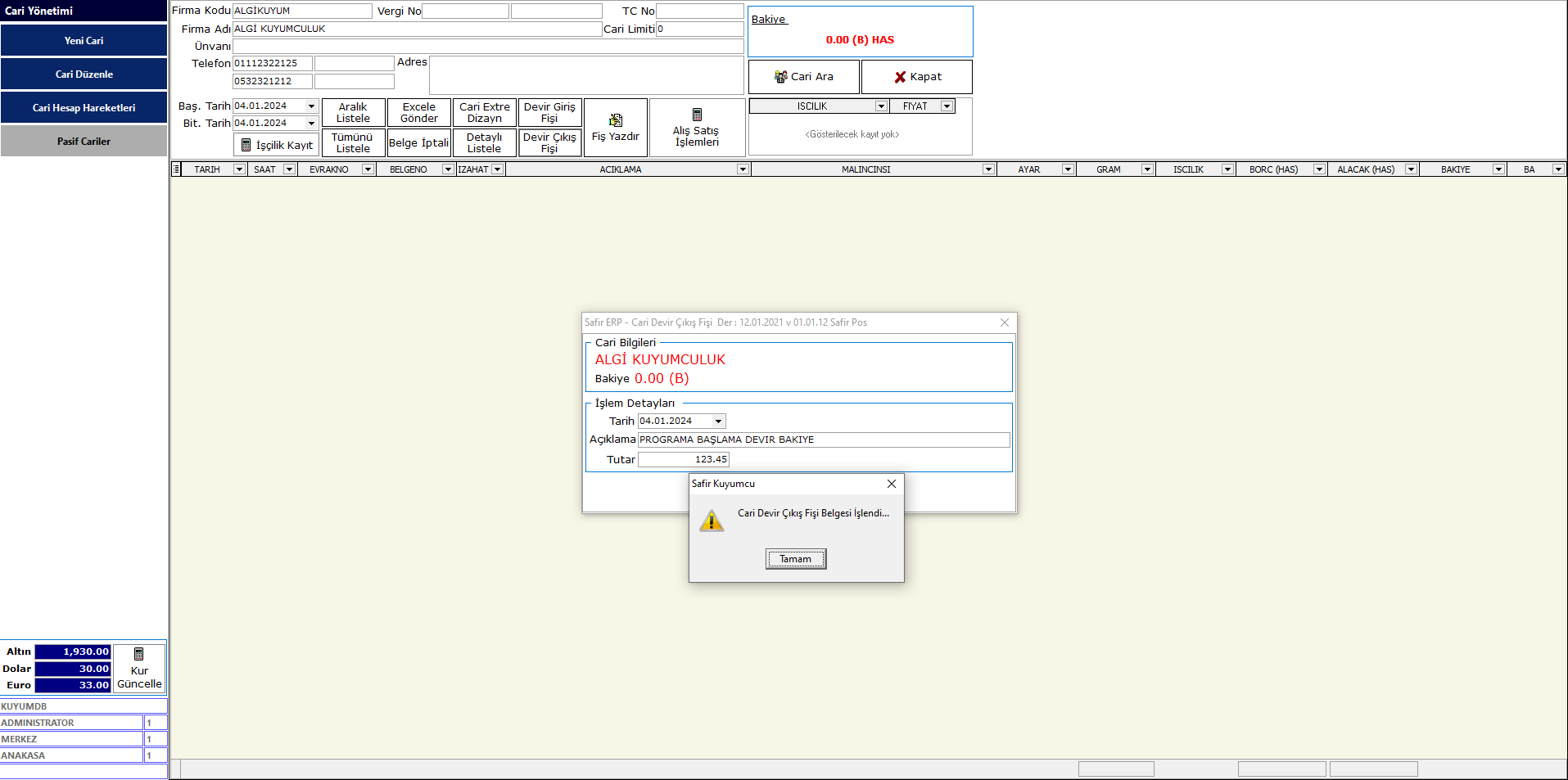Screen dimensions: 1568x780
Task: Click the Fiş Yazdır printer icon
Action: (x=616, y=120)
